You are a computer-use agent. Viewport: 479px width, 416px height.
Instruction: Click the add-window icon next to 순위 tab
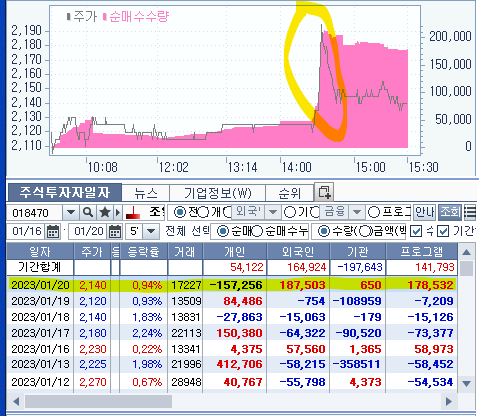click(324, 192)
